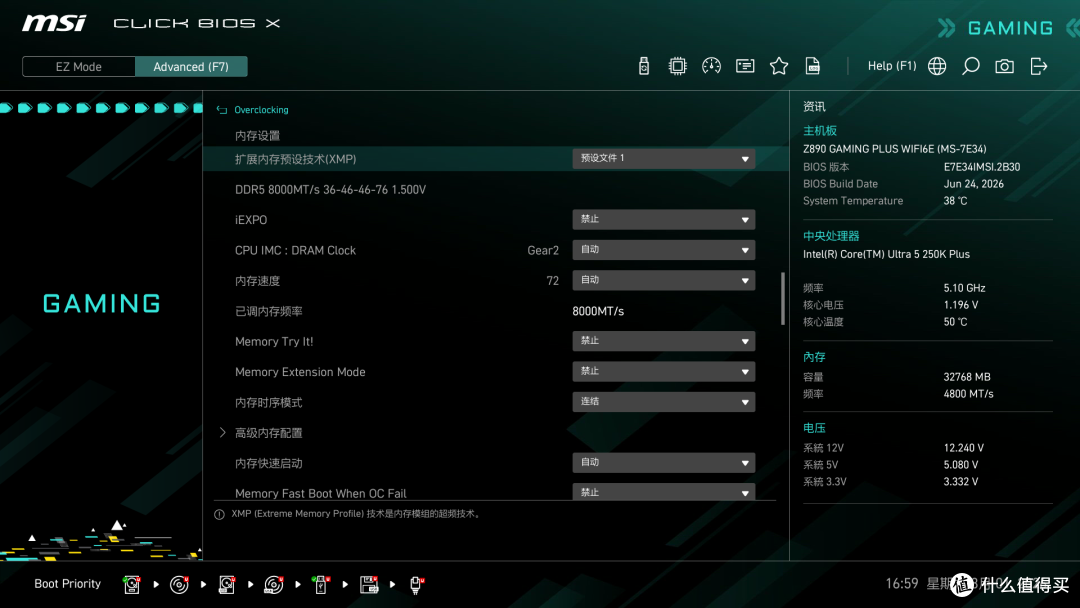This screenshot has width=1080, height=608.
Task: Click the 中央处理器 section heading
Action: pos(831,236)
